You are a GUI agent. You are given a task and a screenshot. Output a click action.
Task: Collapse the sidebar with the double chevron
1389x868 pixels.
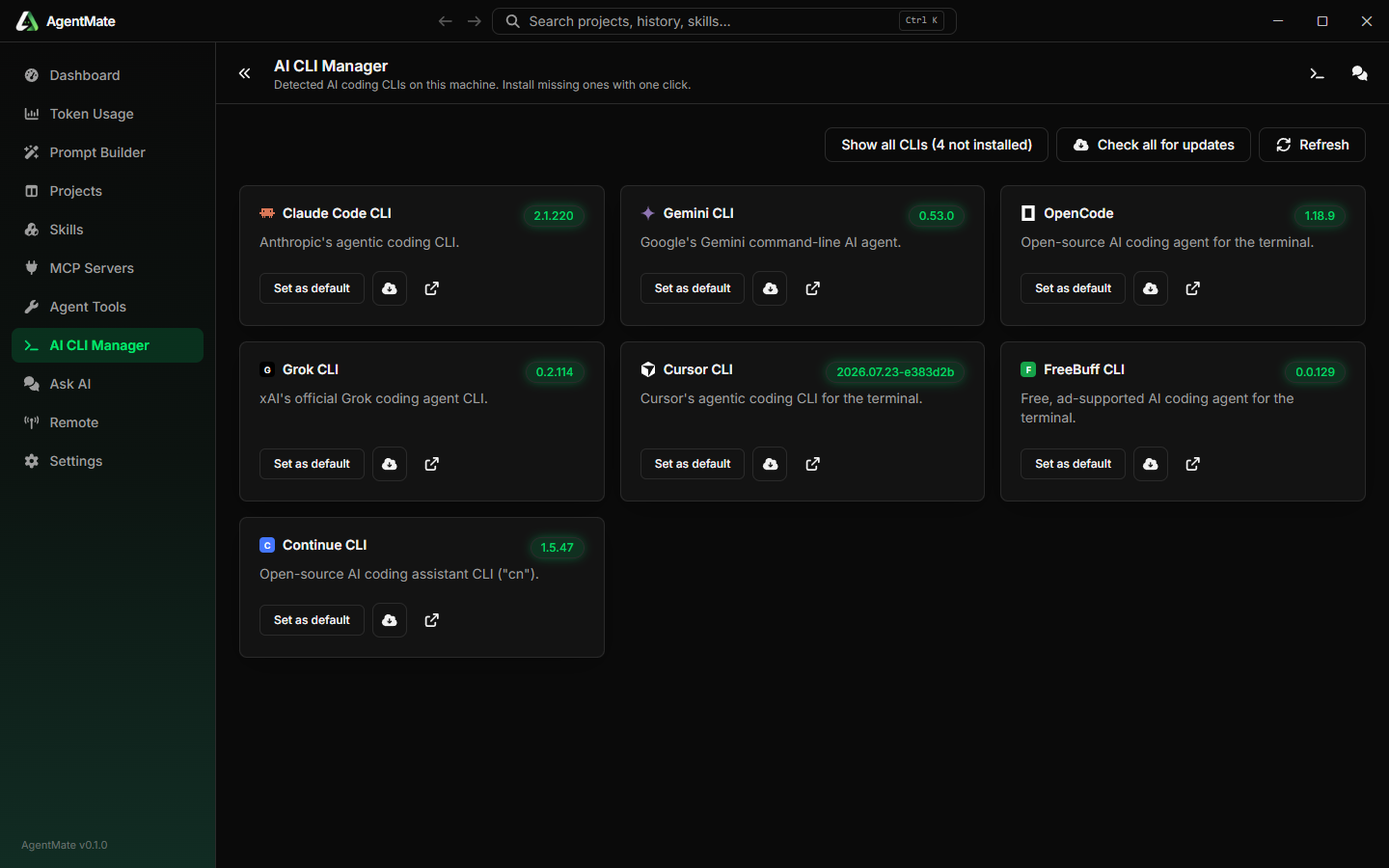[x=245, y=73]
